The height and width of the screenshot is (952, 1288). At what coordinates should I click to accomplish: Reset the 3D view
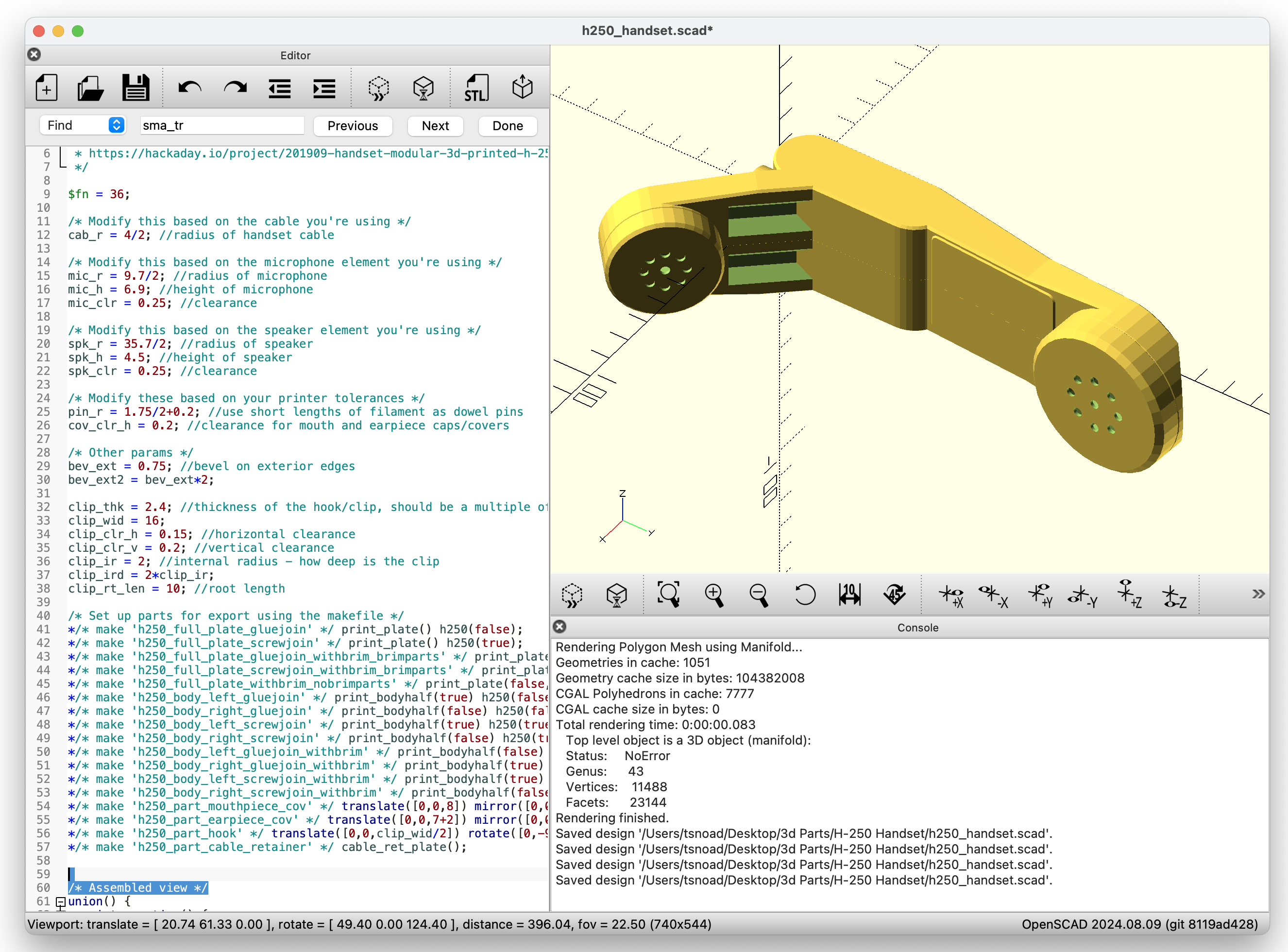[804, 594]
